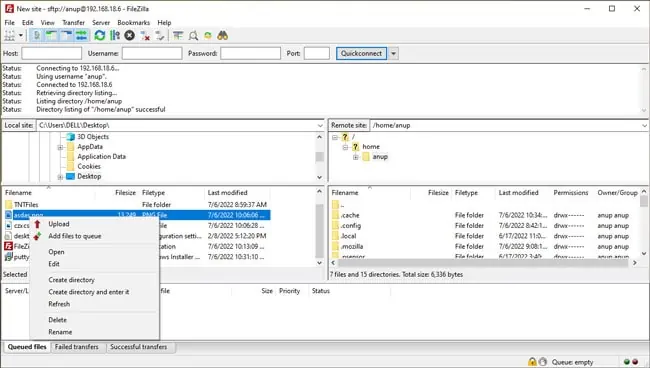Switch to the Failed transfers tab
650x368 pixels.
coord(77,347)
